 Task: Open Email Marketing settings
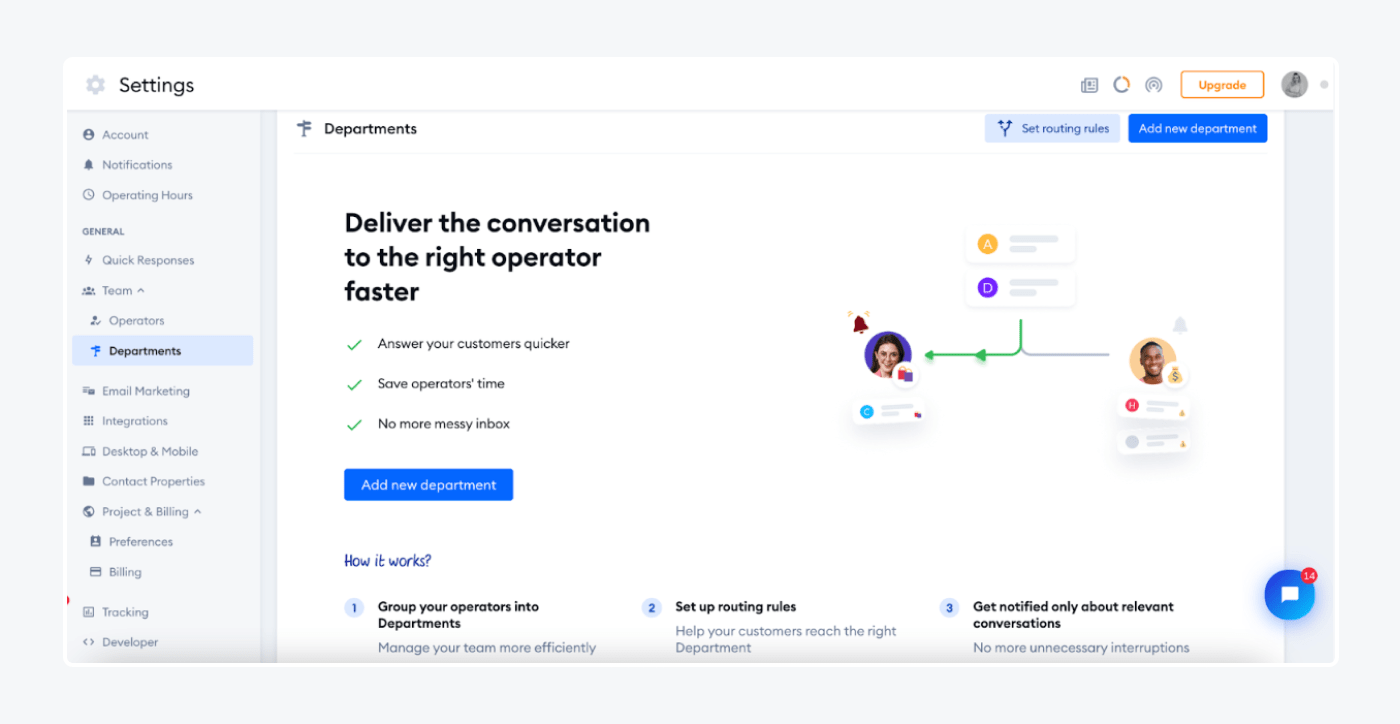pyautogui.click(x=146, y=391)
